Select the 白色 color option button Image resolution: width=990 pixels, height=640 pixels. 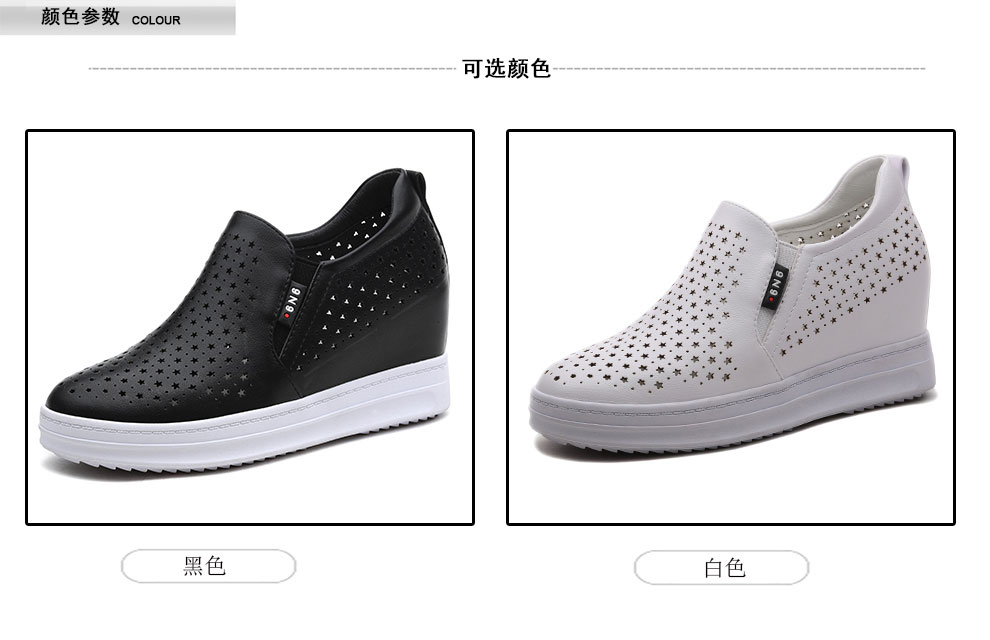(722, 567)
